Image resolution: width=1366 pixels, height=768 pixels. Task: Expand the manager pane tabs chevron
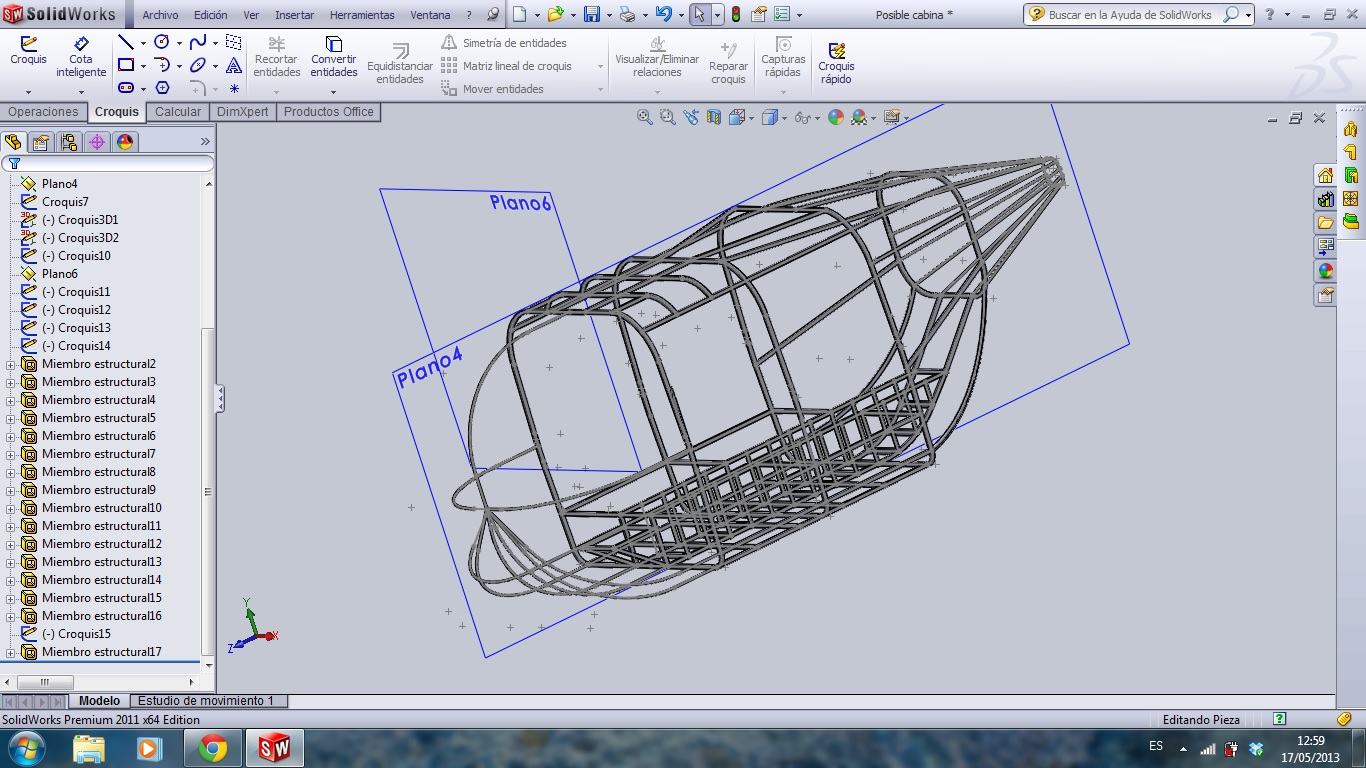point(205,142)
